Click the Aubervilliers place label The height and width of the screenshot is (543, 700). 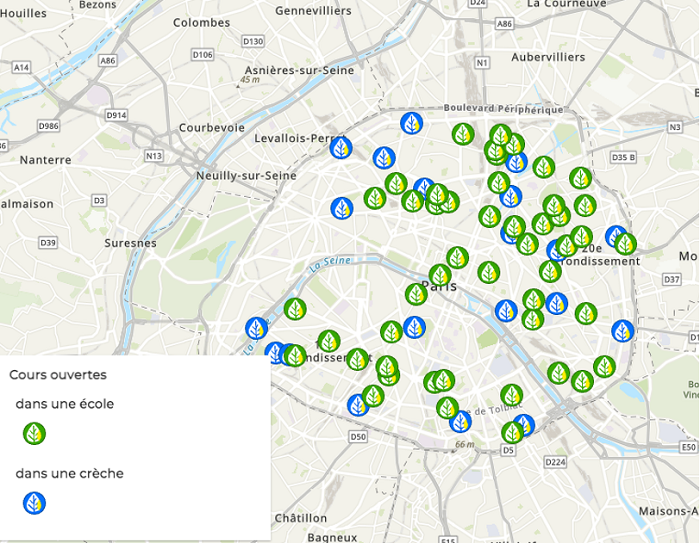pyautogui.click(x=548, y=57)
